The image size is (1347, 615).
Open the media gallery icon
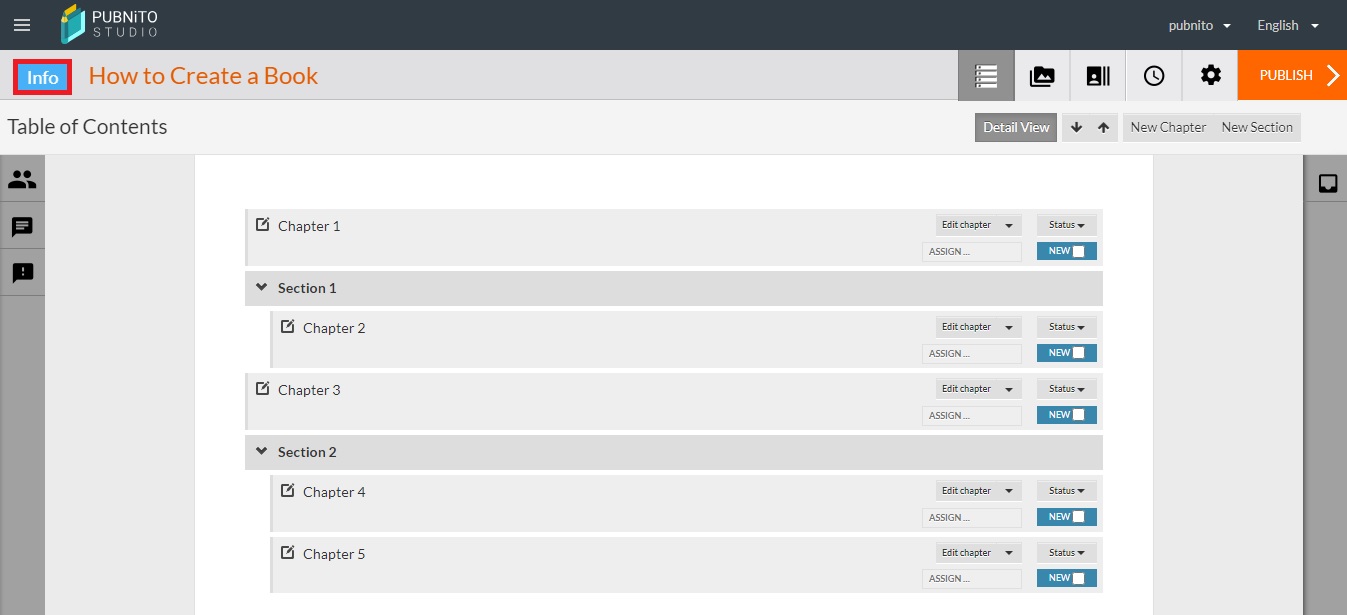[1042, 76]
